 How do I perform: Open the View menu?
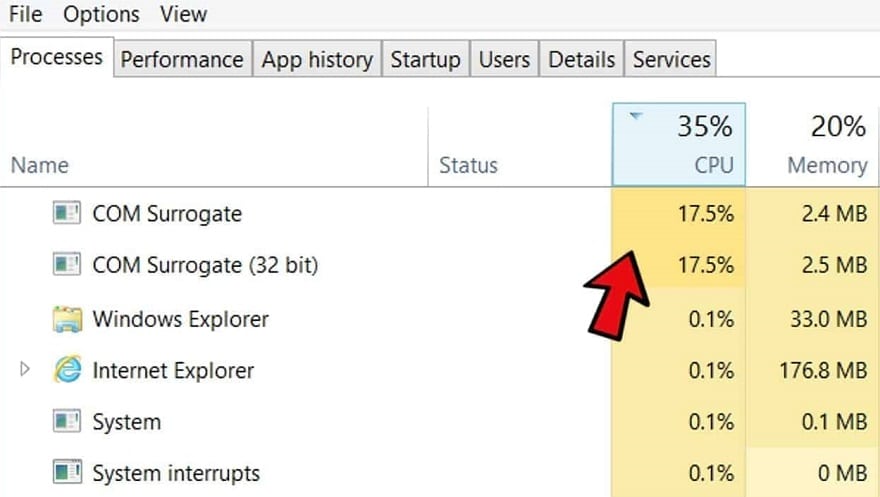[x=184, y=14]
